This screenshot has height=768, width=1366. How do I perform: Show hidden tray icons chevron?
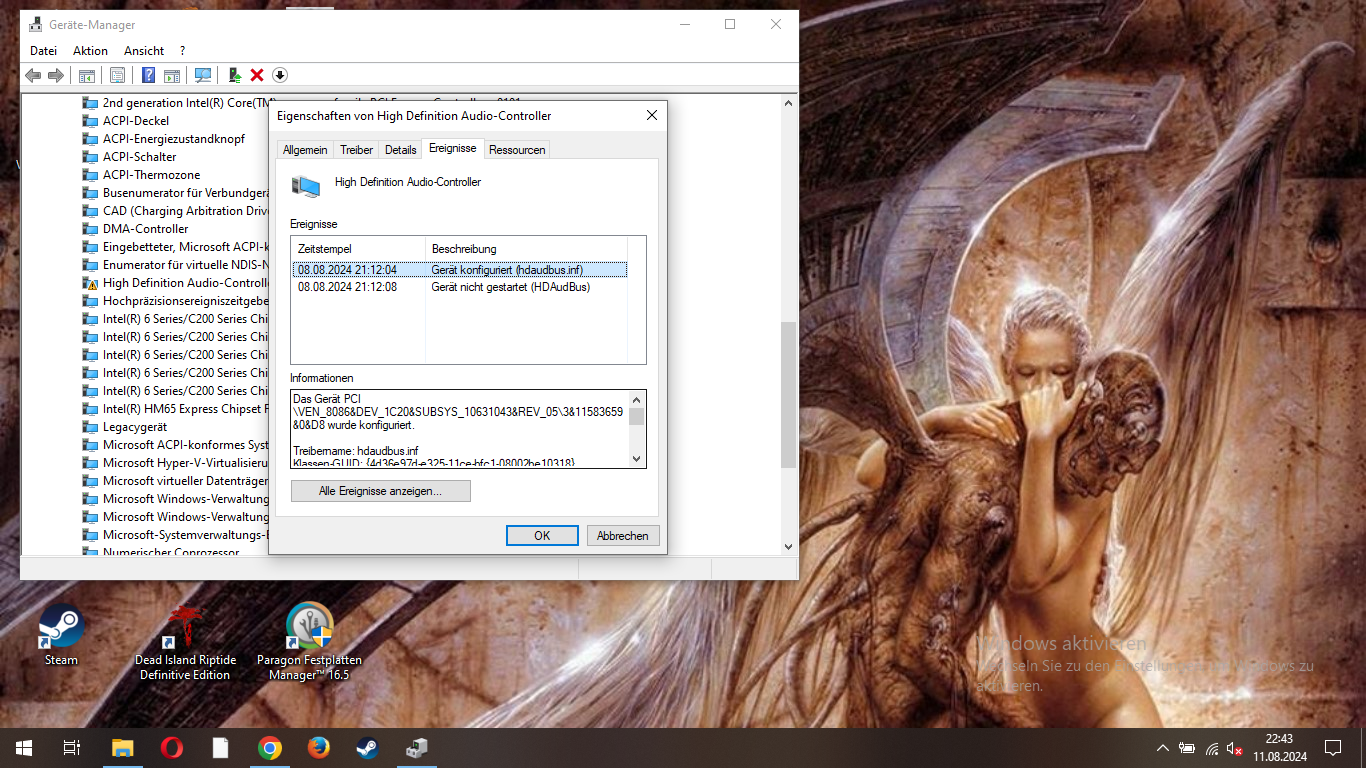click(1162, 748)
